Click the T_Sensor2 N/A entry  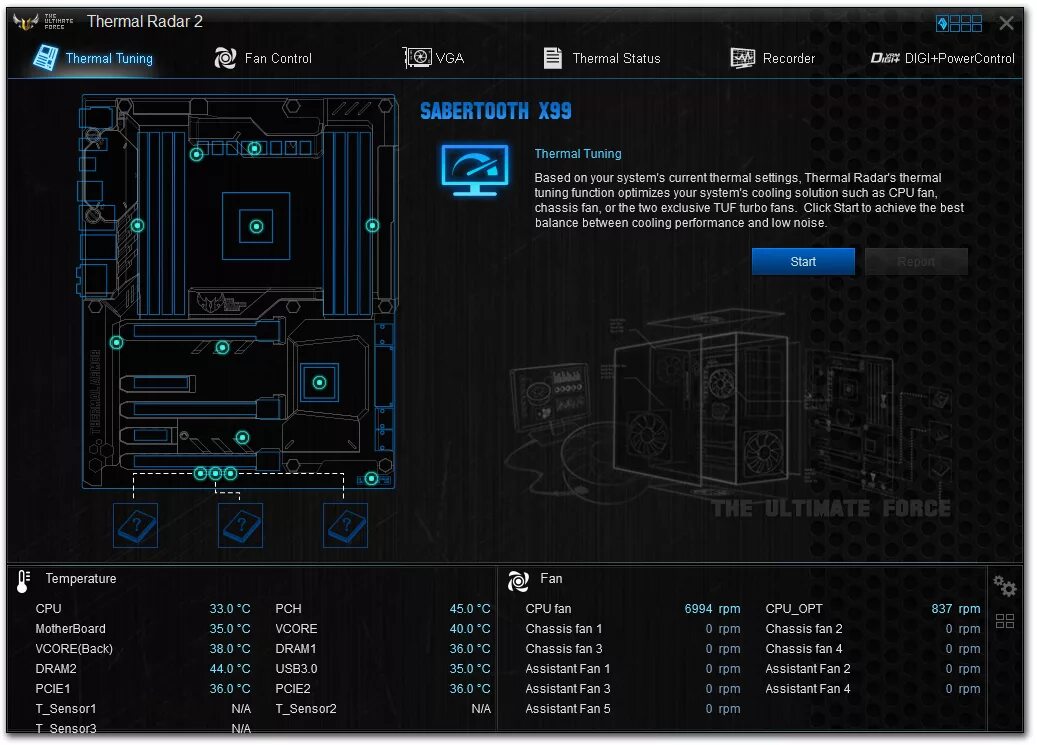click(383, 709)
